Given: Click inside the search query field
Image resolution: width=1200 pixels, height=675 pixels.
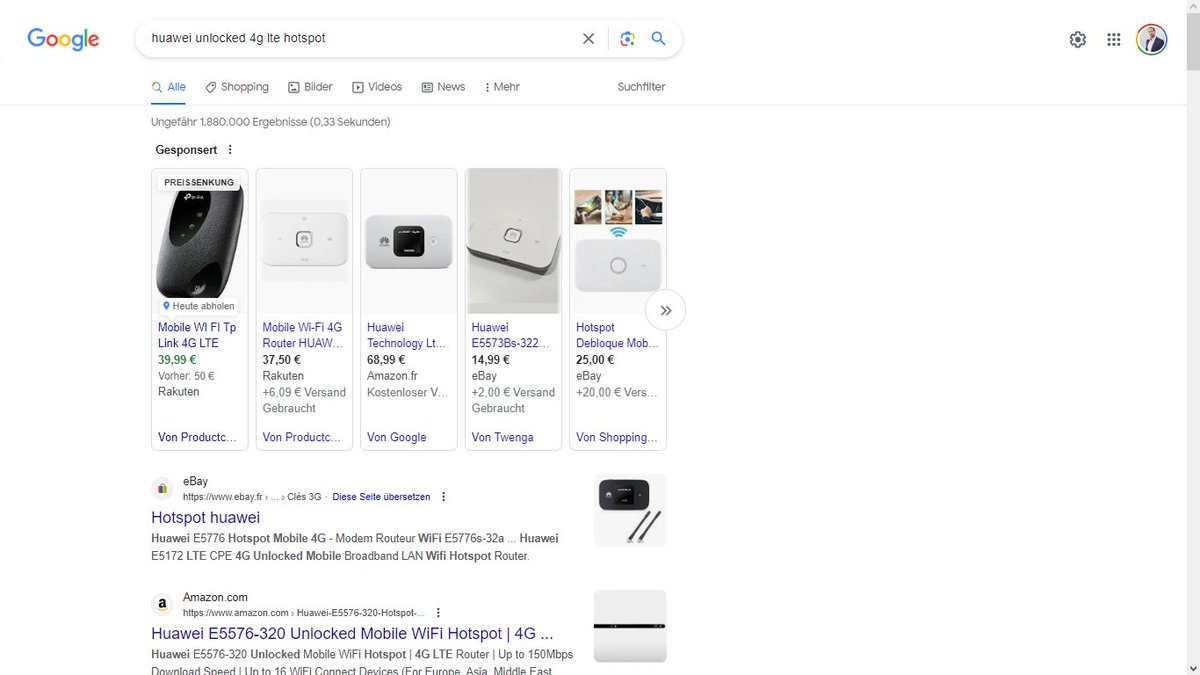Looking at the screenshot, I should (x=360, y=38).
